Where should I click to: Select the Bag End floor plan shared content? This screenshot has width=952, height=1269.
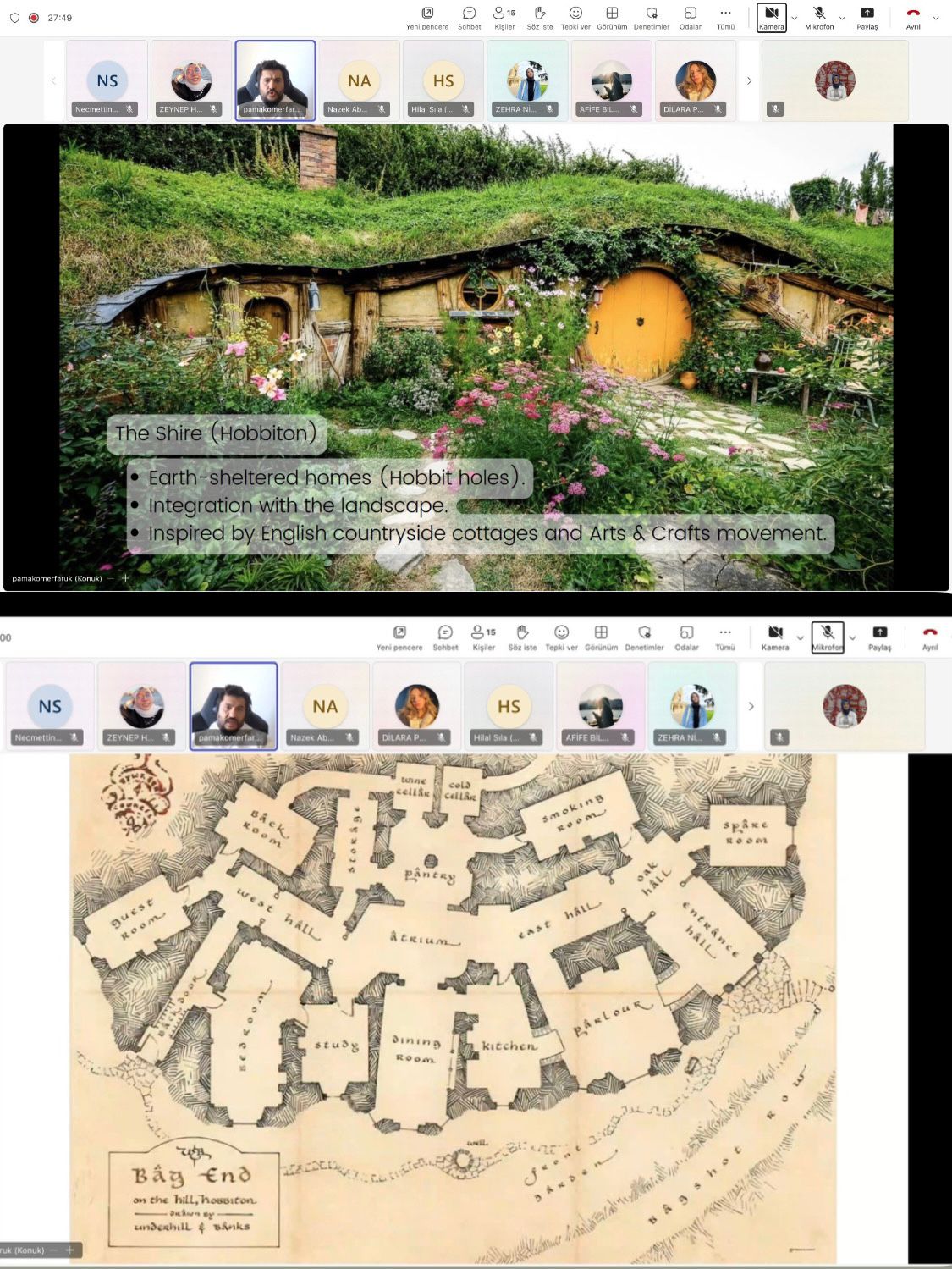(x=453, y=1007)
